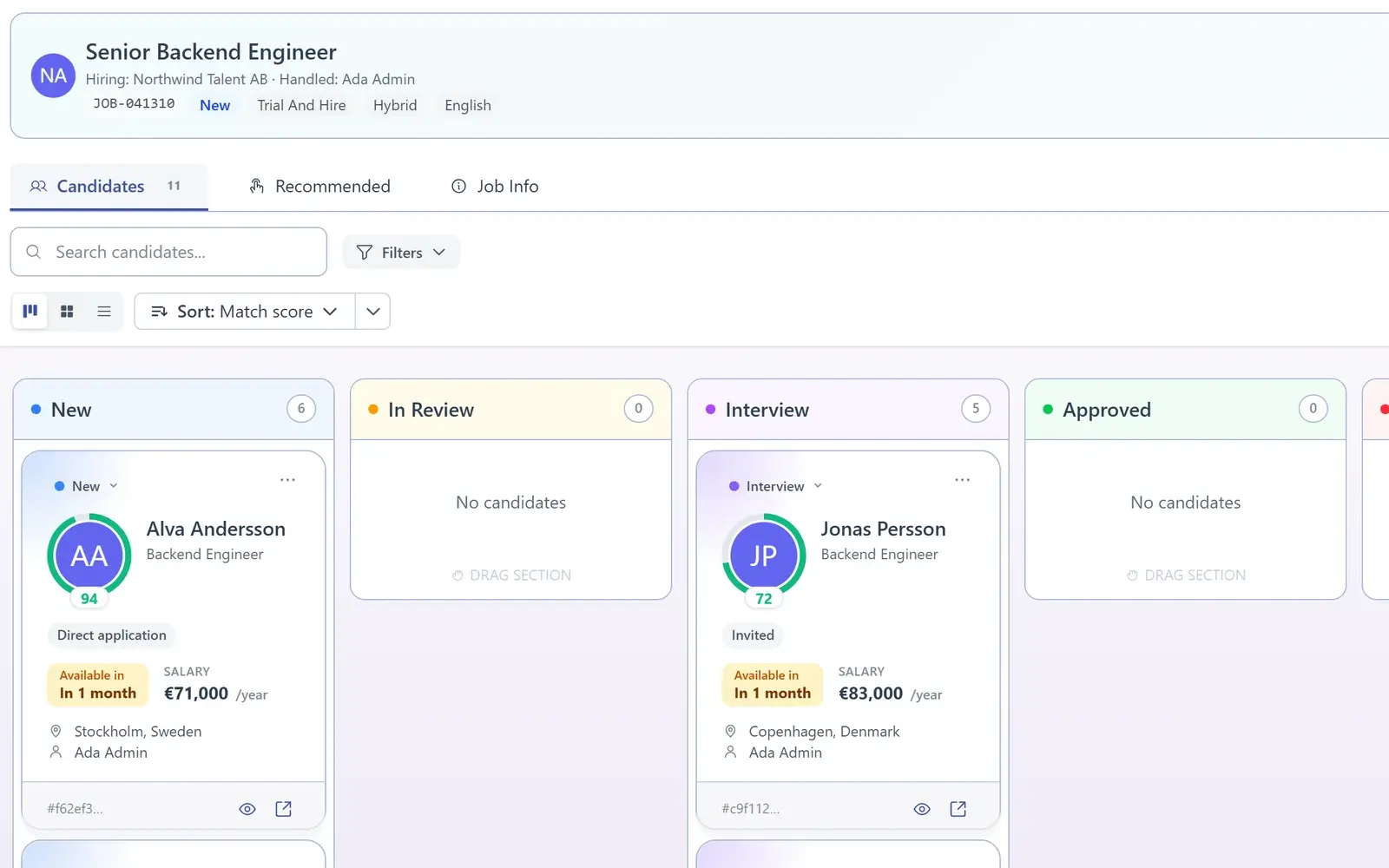Expand New status dropdown on Alva's card
1389x868 pixels.
tap(85, 486)
